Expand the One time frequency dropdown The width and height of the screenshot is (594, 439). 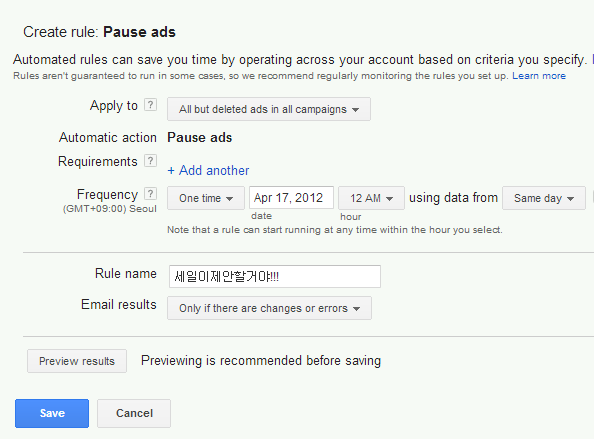coord(206,198)
